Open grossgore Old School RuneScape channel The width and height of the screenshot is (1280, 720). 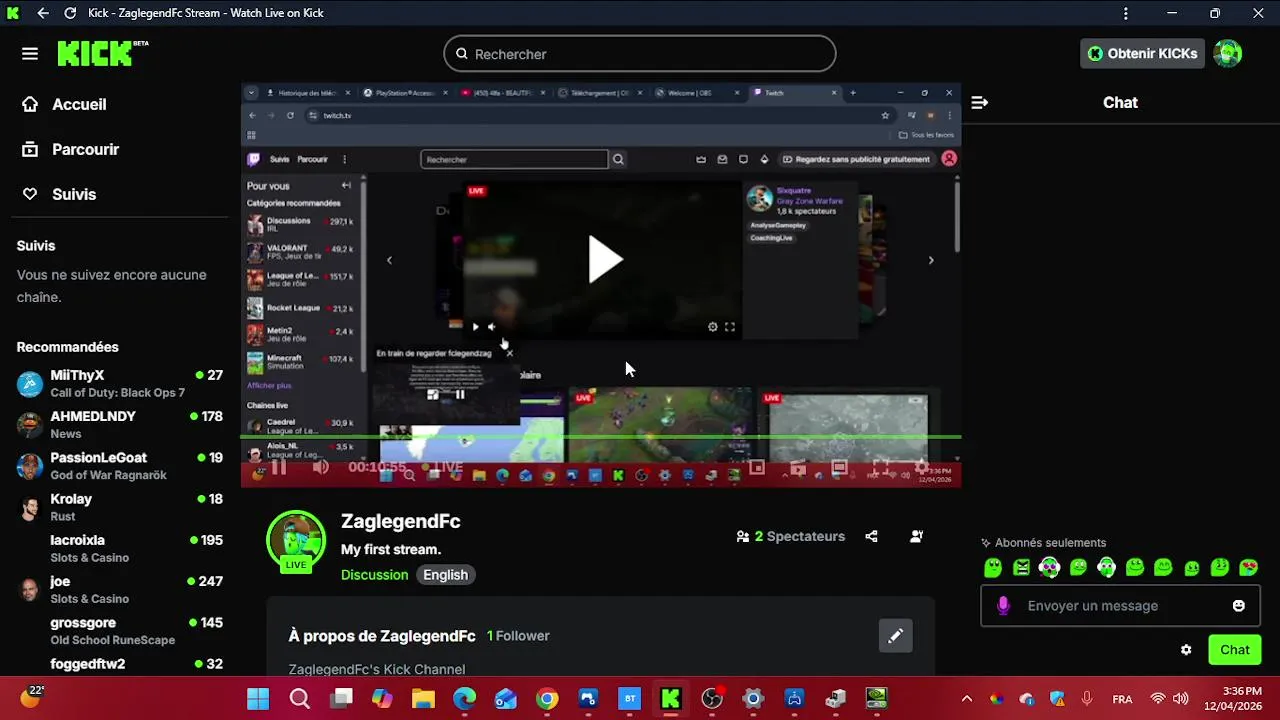120,630
